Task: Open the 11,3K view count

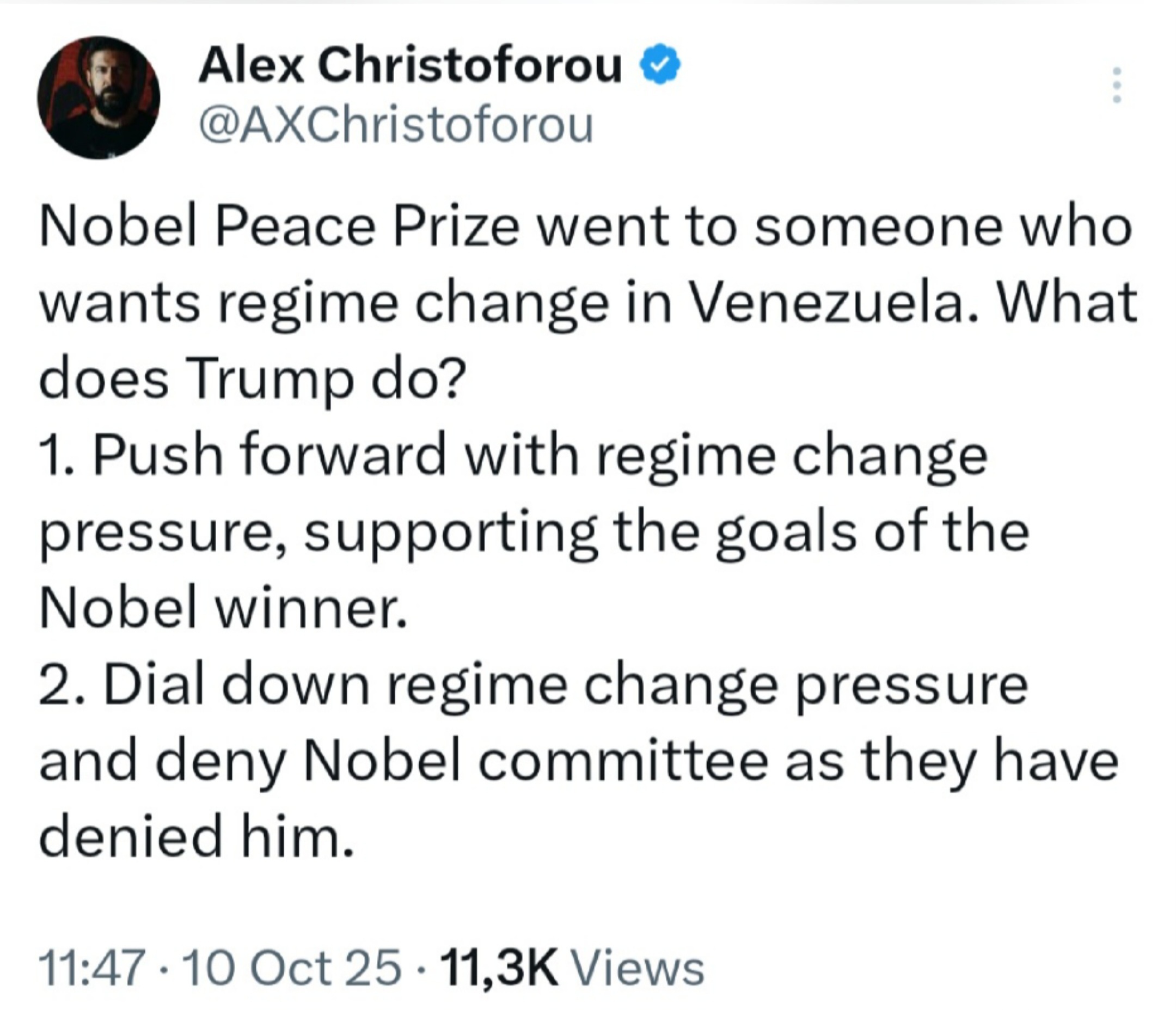Action: coord(500,968)
